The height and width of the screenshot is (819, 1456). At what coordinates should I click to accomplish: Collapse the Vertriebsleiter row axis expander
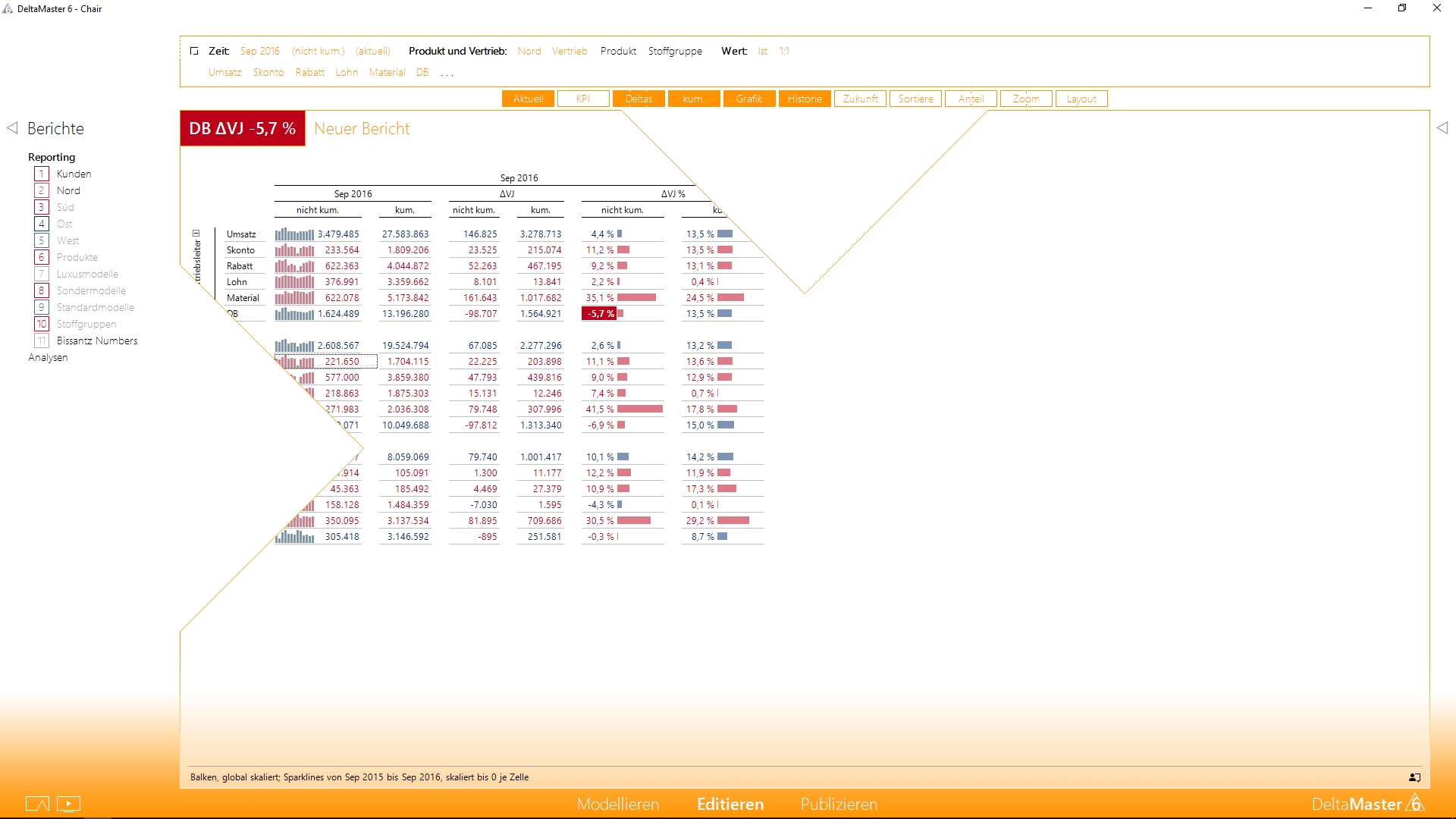196,234
